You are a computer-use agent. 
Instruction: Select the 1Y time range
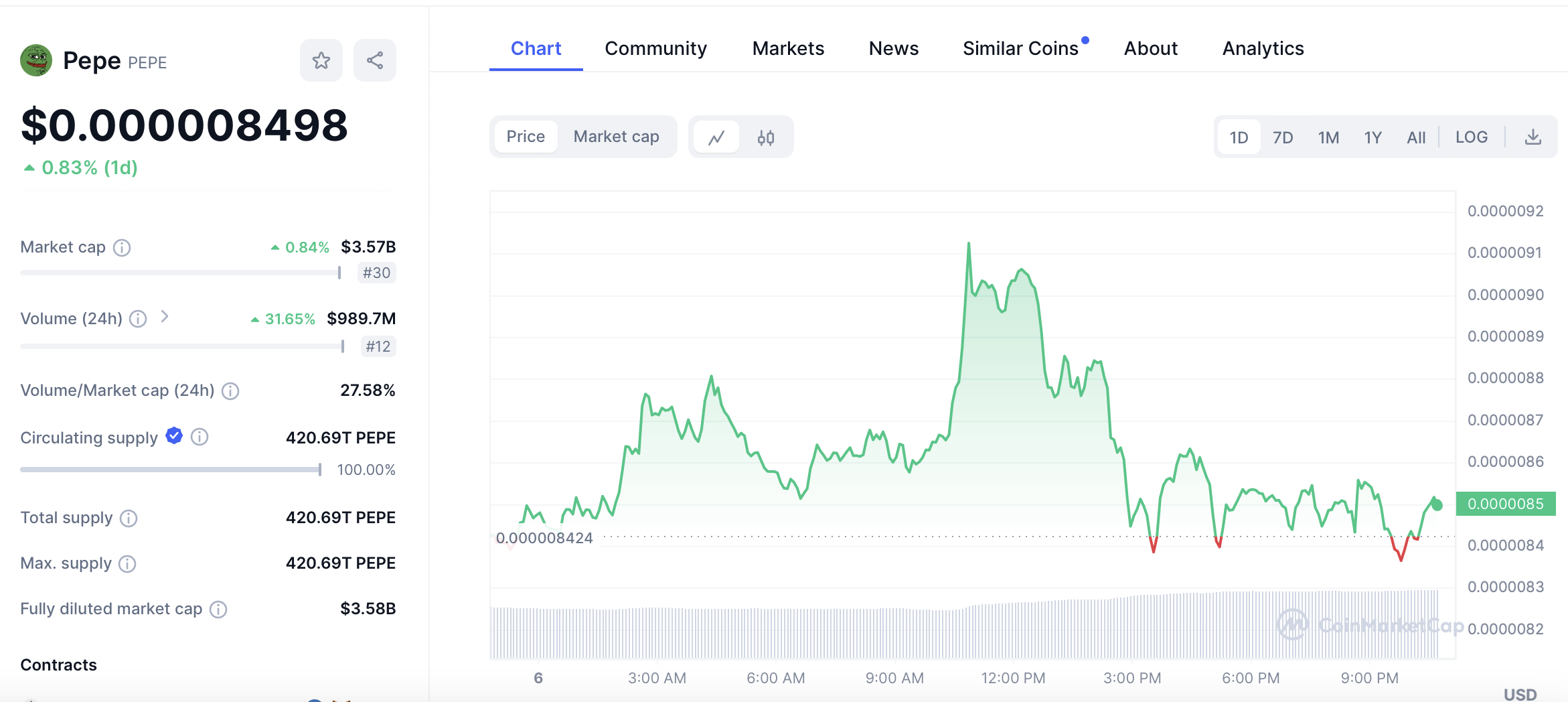1373,137
